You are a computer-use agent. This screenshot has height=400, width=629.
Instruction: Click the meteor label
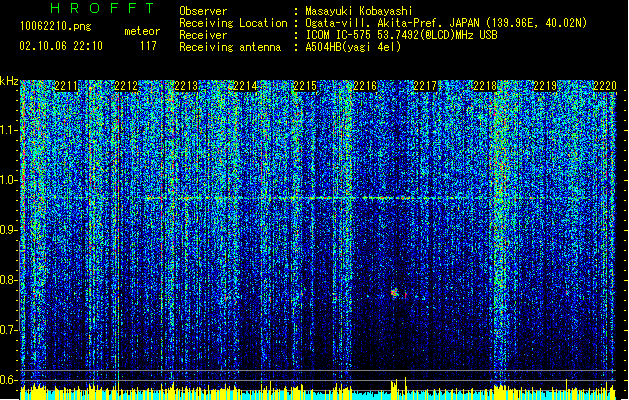click(142, 31)
